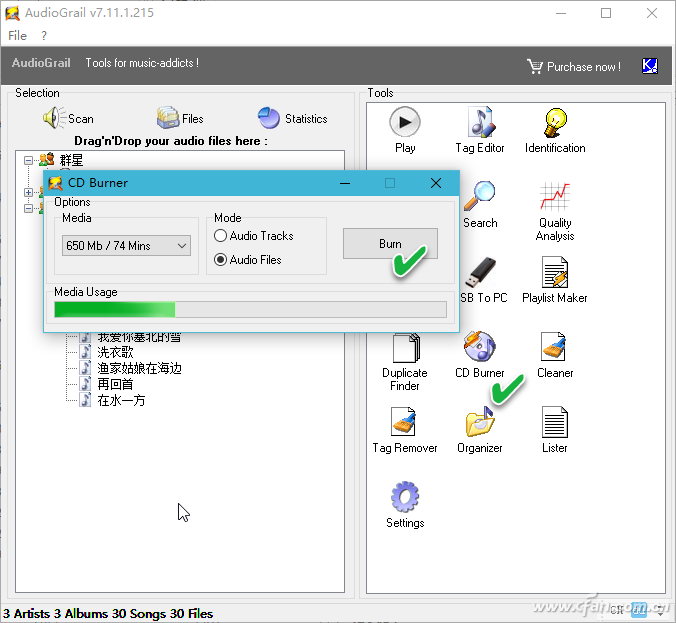Maximize the AudioGrail main window
Viewport: 676px width, 623px height.
point(606,13)
